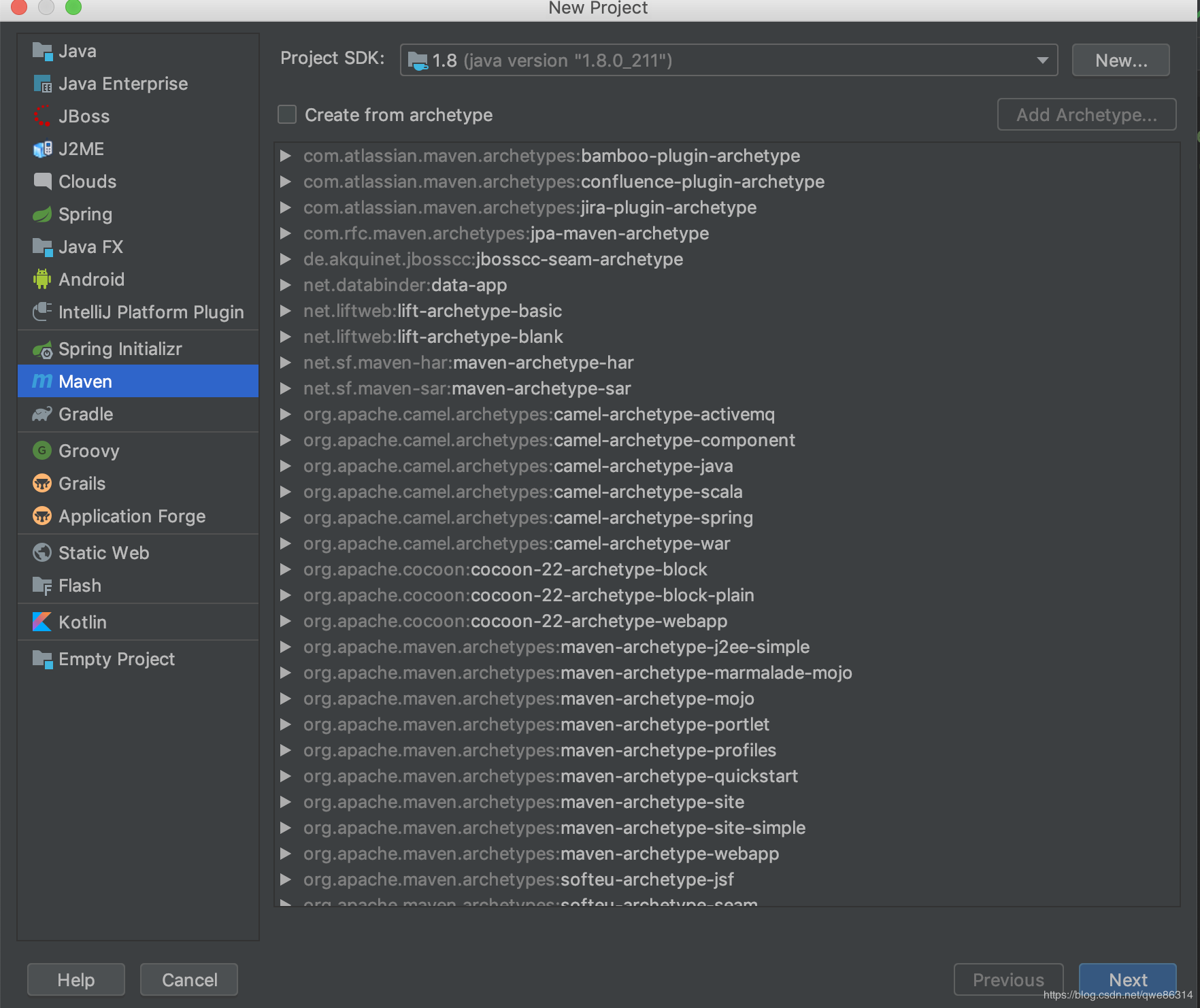This screenshot has height=1008, width=1200.
Task: Click the Maven m icon
Action: click(x=42, y=382)
